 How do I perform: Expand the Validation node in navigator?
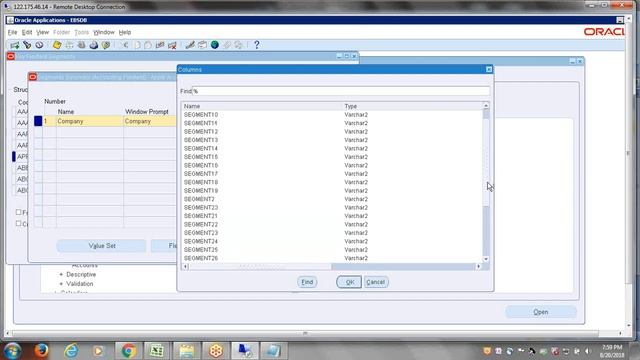click(61, 284)
